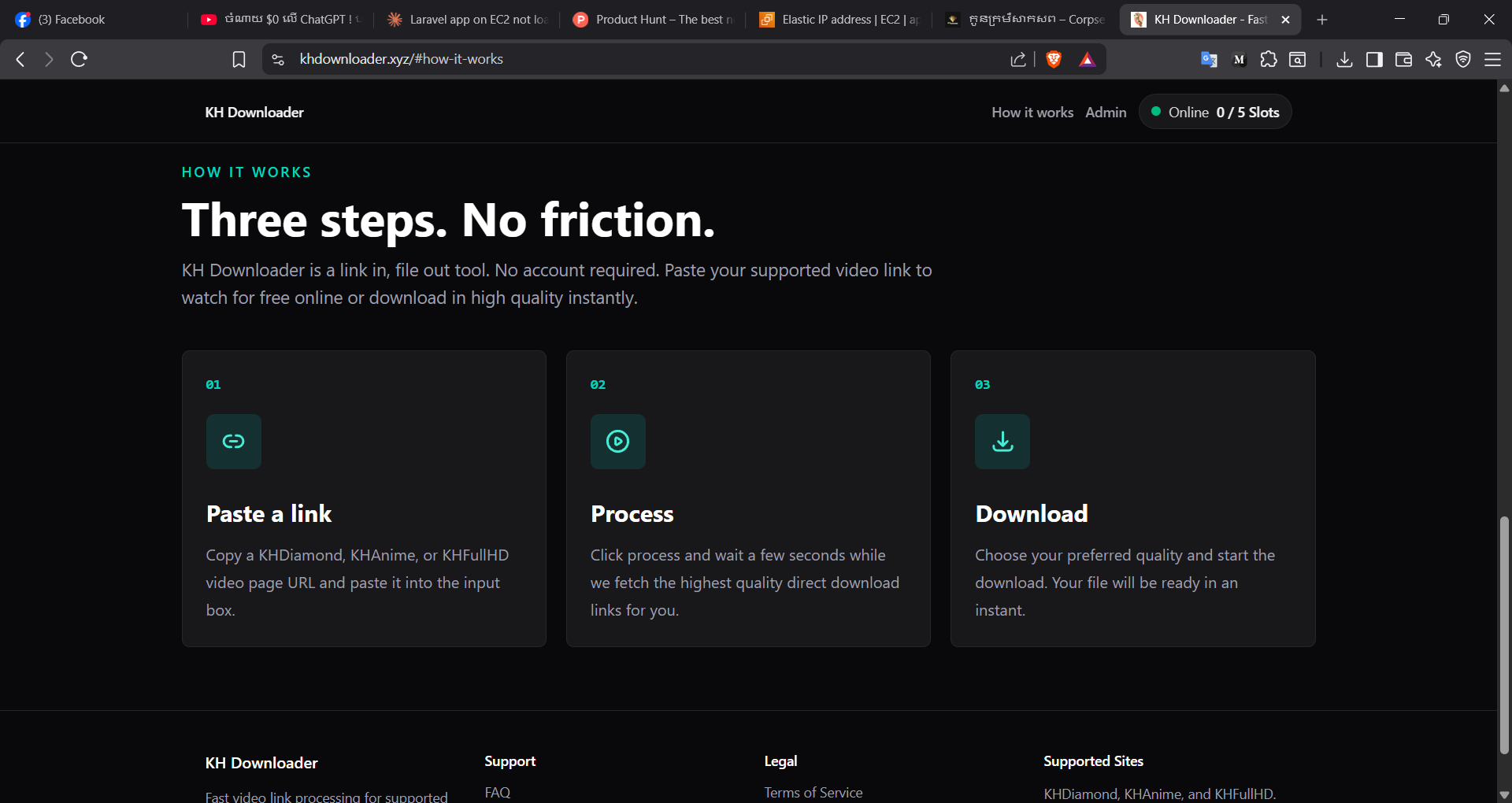The image size is (1512, 803).
Task: Switch to the Corpse tab
Action: tap(1025, 20)
